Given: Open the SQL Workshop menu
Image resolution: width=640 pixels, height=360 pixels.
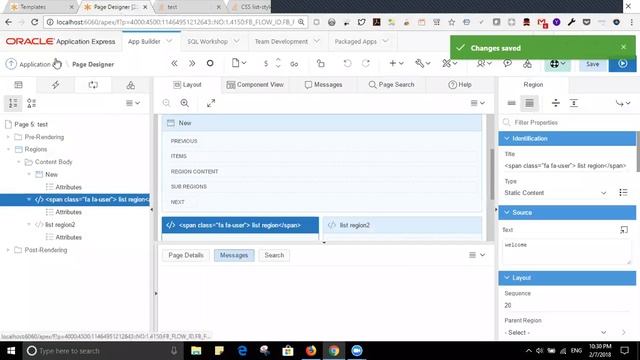Looking at the screenshot, I should (213, 41).
